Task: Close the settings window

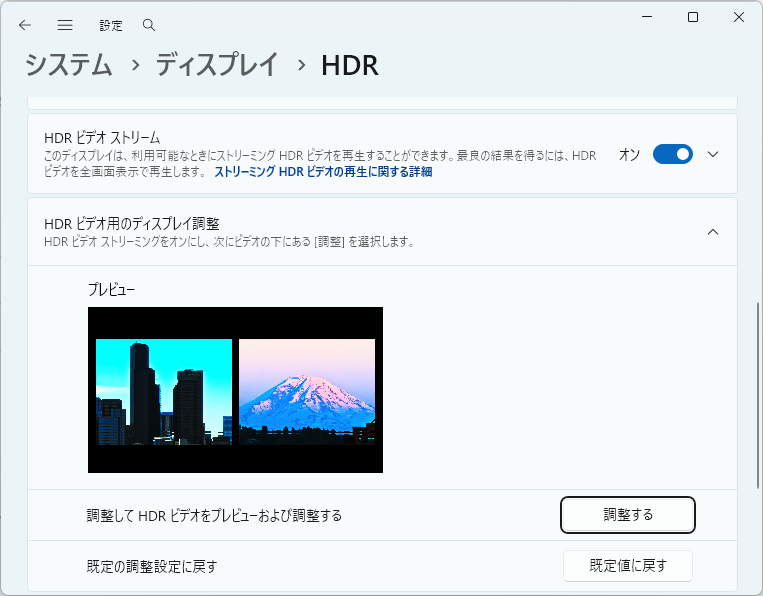Action: click(x=739, y=17)
